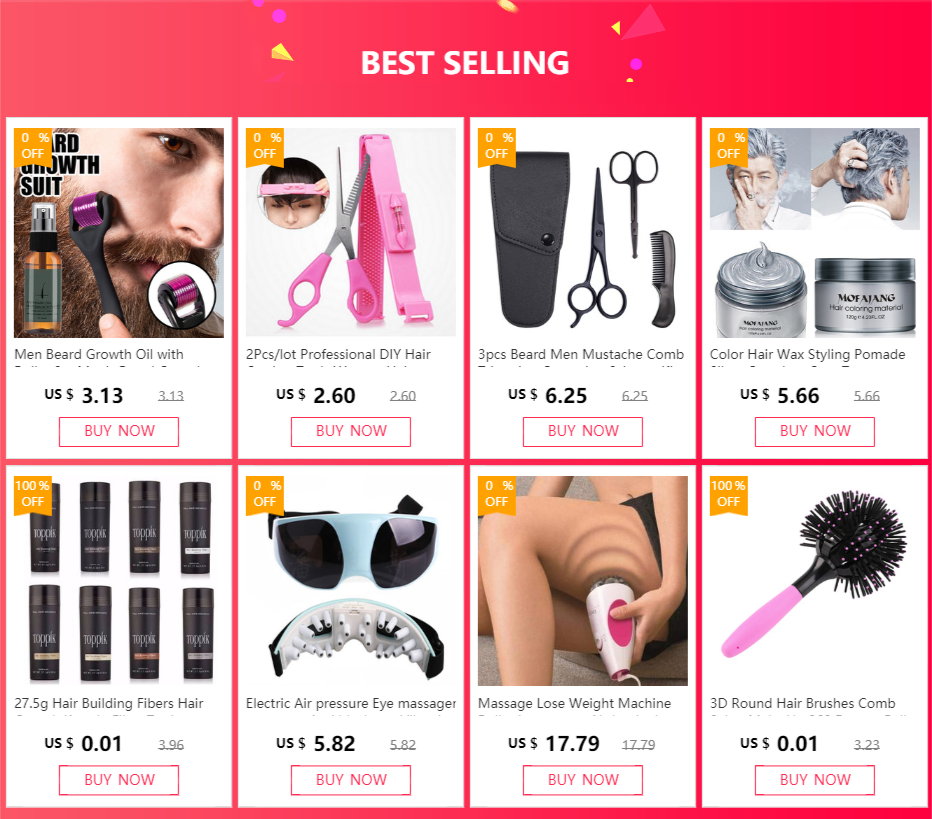
Task: Click the 0% OFF badge on scissors kit
Action: pos(496,146)
